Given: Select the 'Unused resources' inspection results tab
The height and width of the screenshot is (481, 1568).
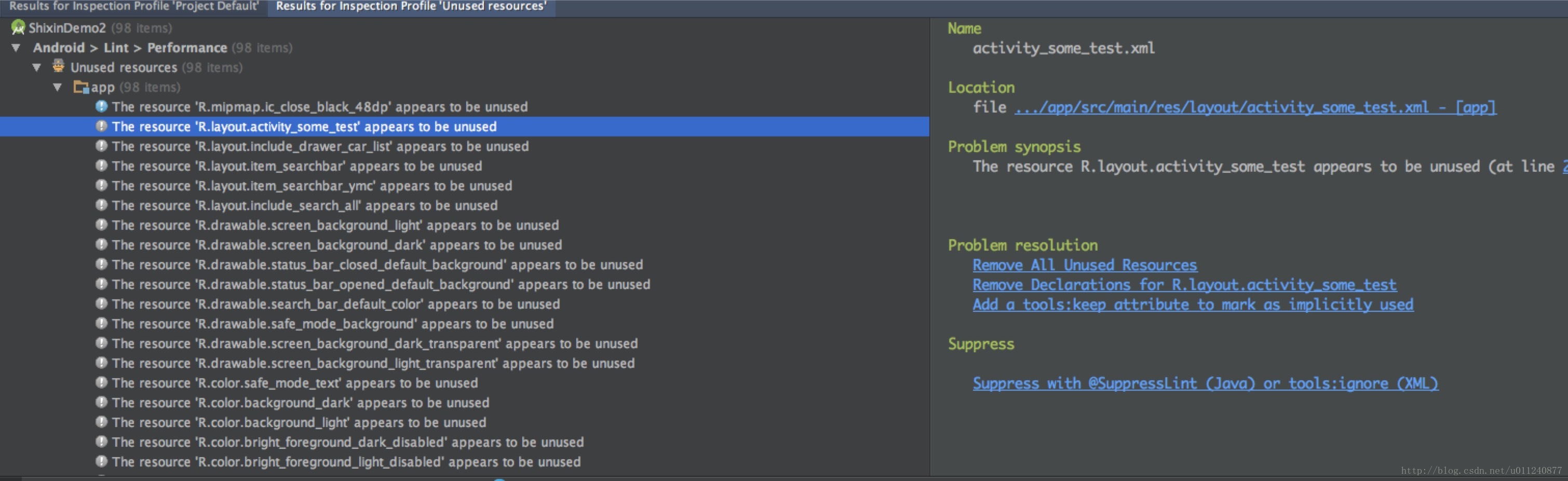Looking at the screenshot, I should pos(412,6).
